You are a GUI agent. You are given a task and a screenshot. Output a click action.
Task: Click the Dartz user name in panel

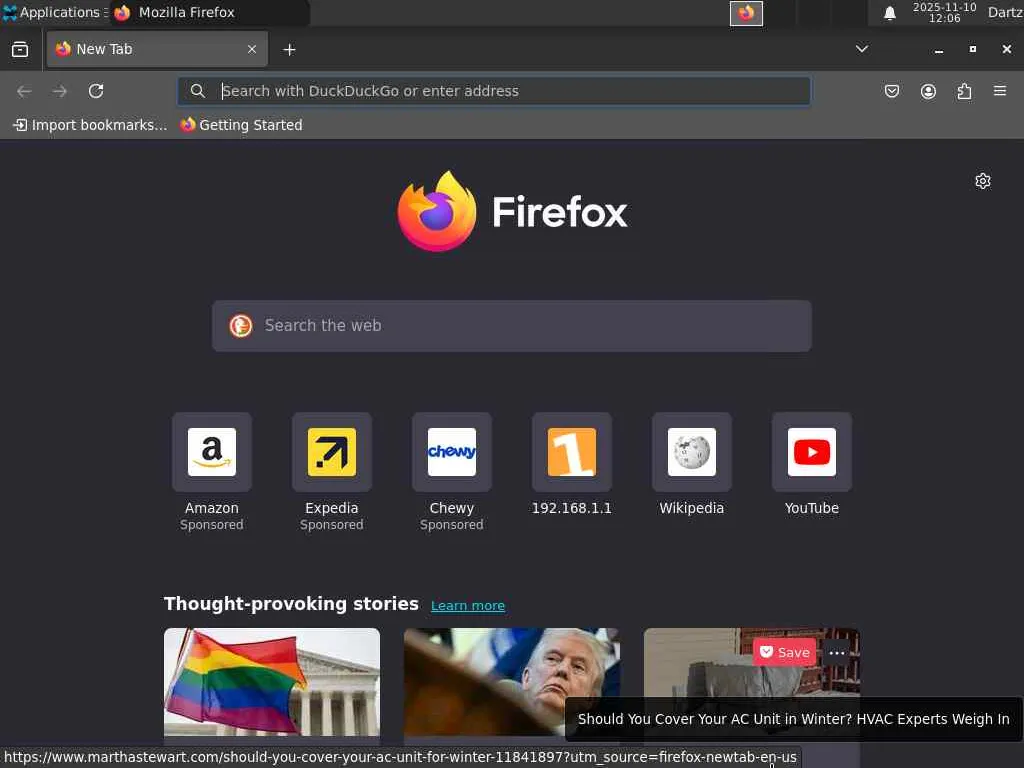tap(1005, 12)
